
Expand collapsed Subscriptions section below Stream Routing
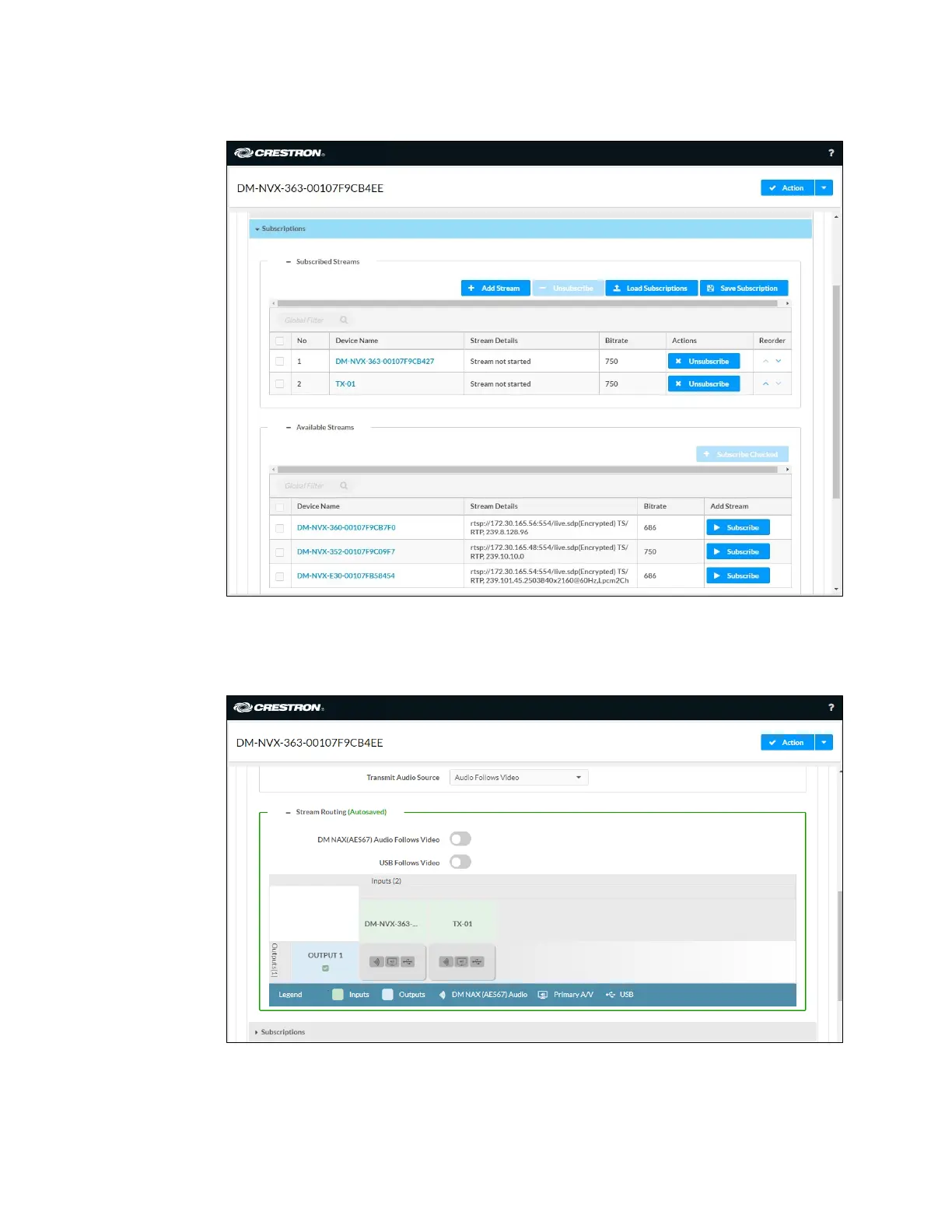(x=533, y=1032)
